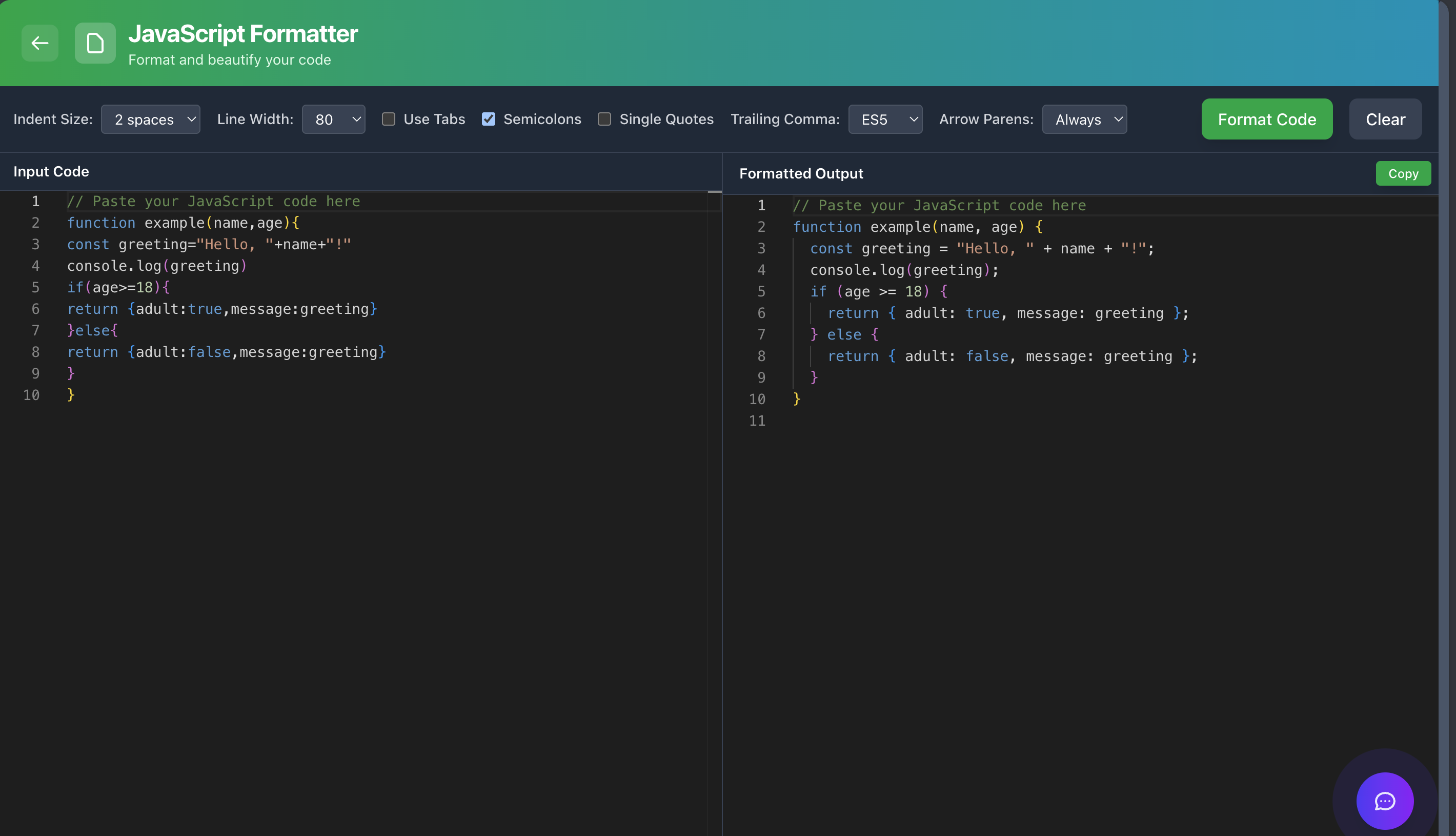1456x836 pixels.
Task: Open the Line Width dropdown
Action: click(x=333, y=119)
